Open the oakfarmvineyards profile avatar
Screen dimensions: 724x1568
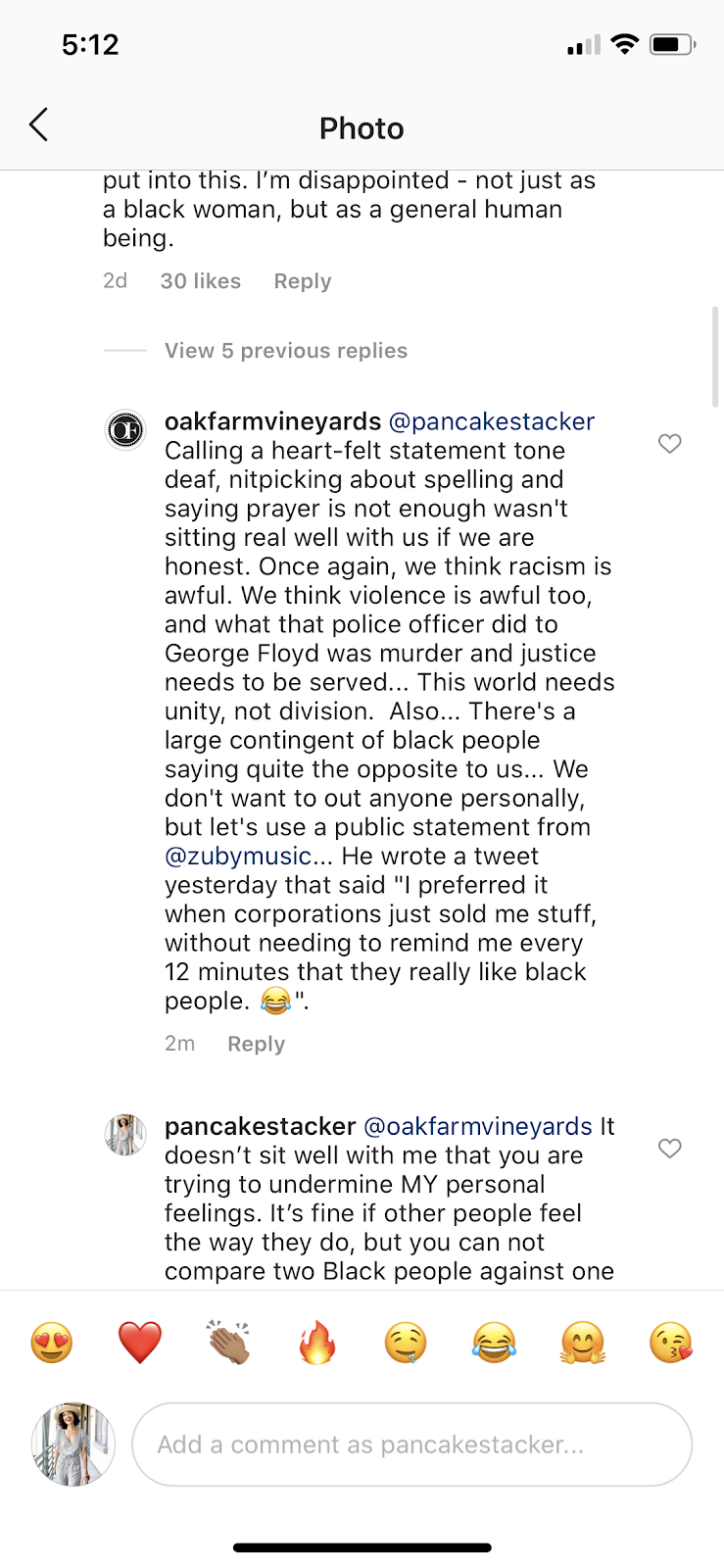click(x=125, y=428)
